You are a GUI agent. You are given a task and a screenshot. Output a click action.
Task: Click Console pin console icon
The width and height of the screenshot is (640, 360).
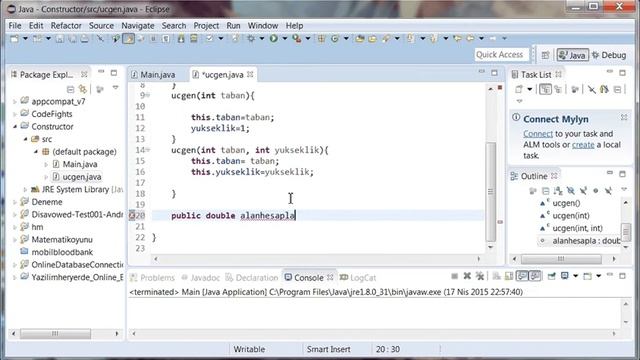551,276
